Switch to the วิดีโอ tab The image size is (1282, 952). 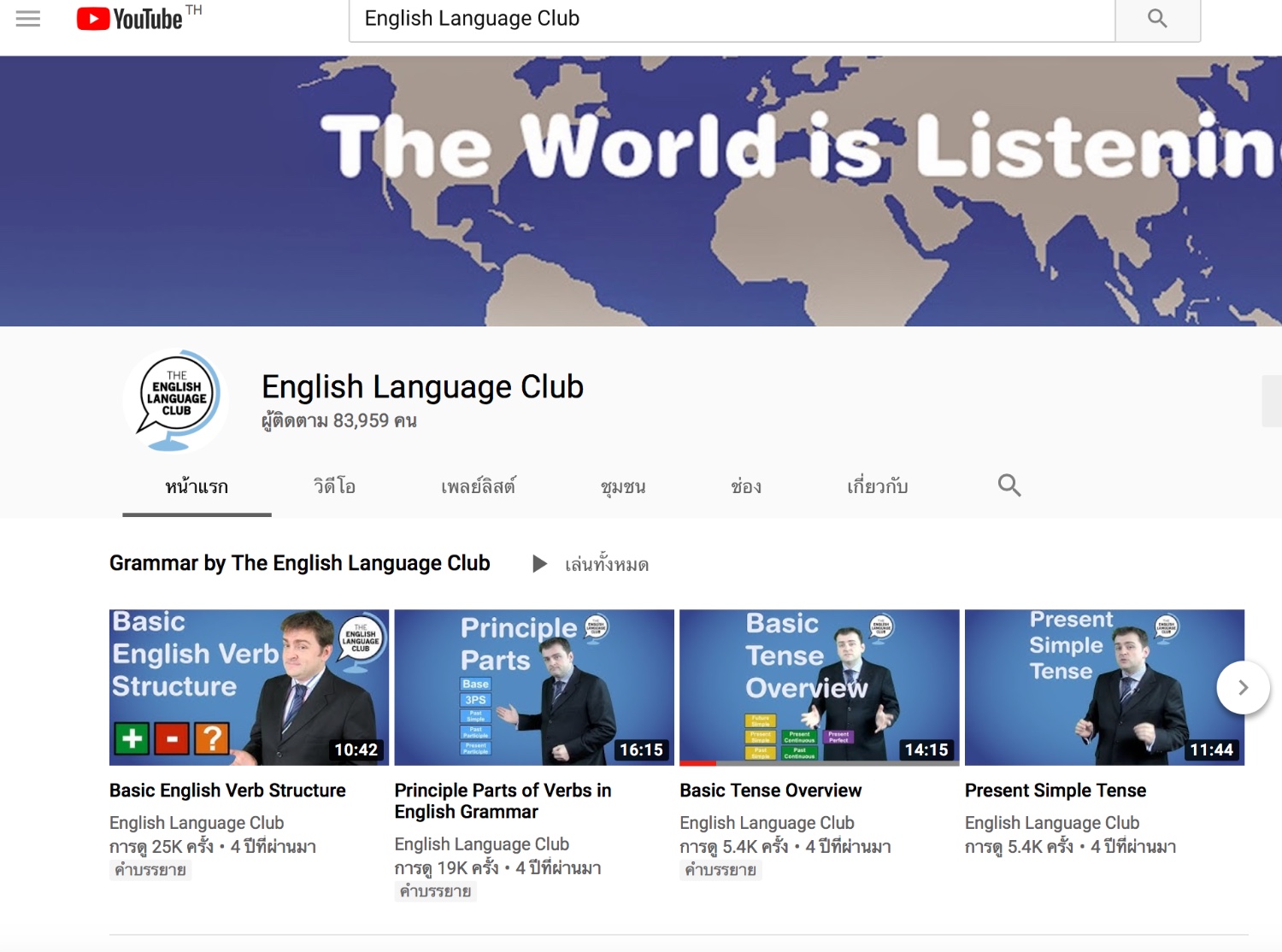coord(334,487)
